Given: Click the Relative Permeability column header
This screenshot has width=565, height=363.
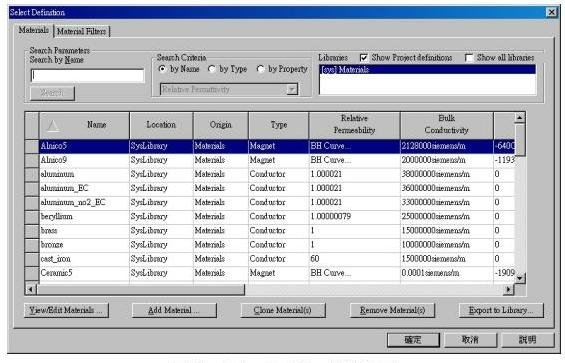Looking at the screenshot, I should pyautogui.click(x=355, y=125).
